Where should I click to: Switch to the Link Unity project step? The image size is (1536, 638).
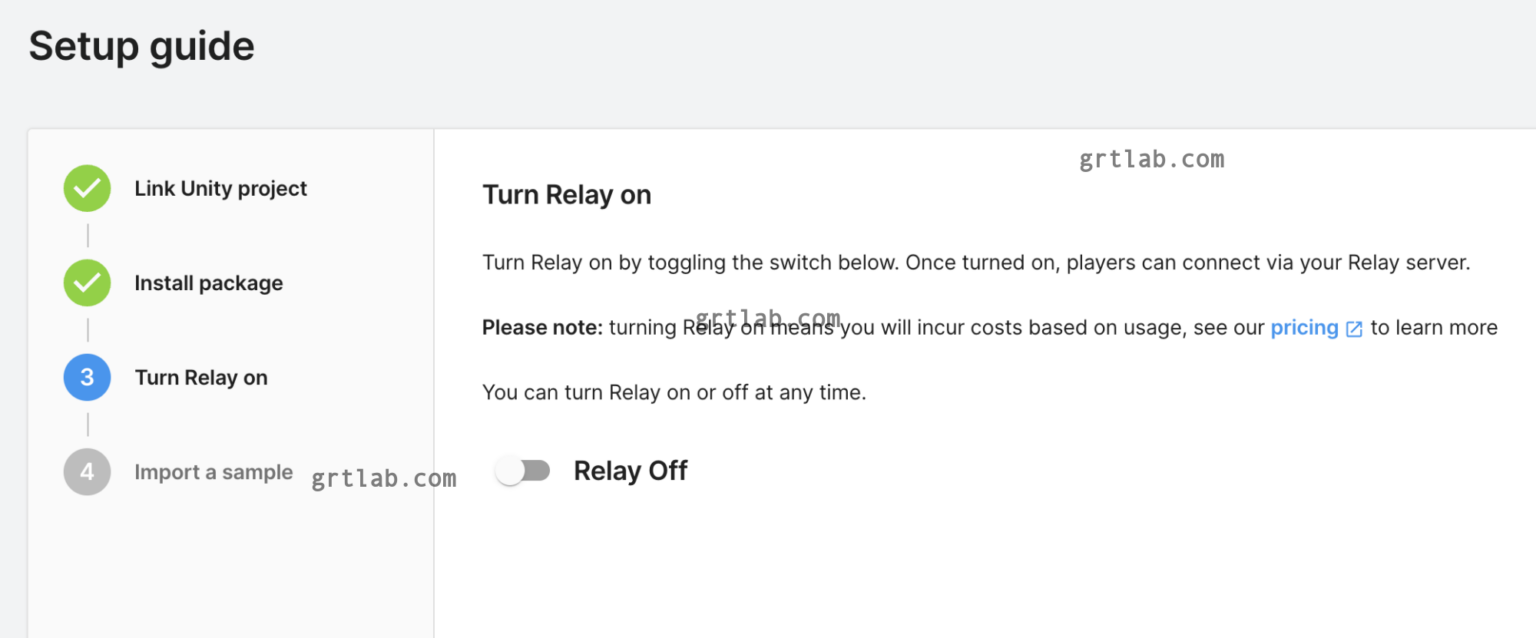pos(220,187)
